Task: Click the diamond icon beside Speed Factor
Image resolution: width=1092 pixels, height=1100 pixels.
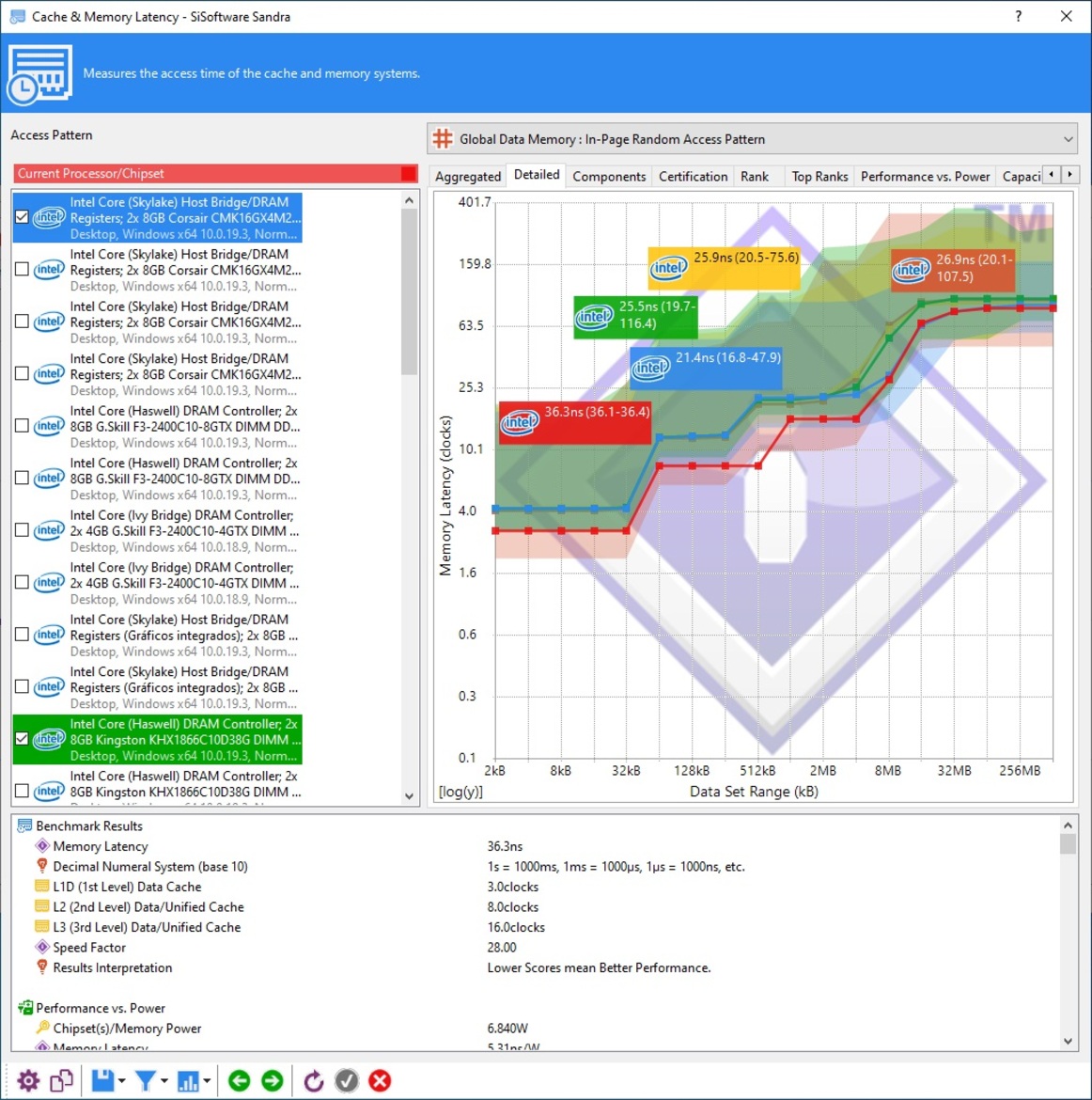Action: (42, 947)
